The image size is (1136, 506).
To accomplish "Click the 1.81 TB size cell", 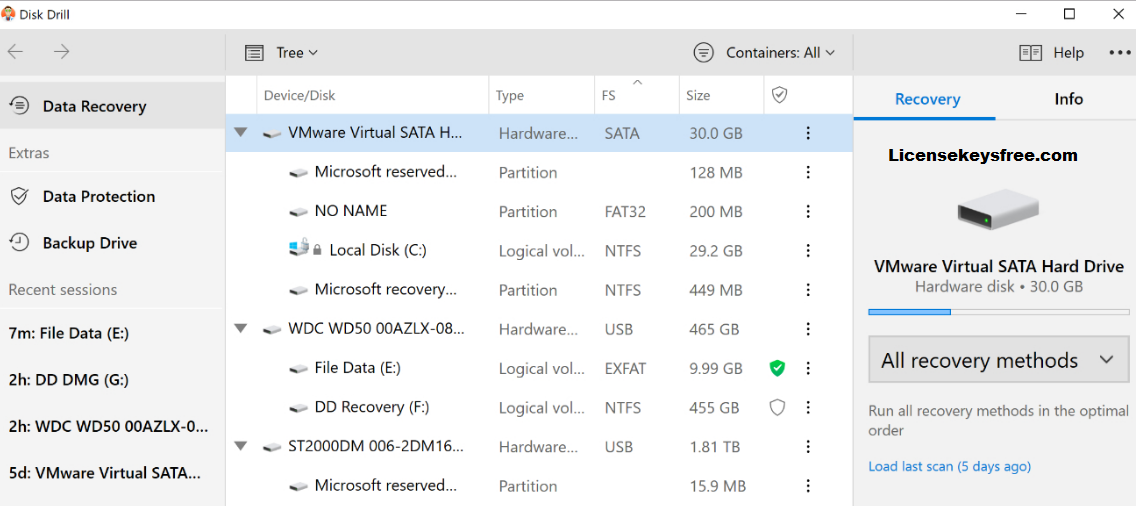I will (714, 447).
